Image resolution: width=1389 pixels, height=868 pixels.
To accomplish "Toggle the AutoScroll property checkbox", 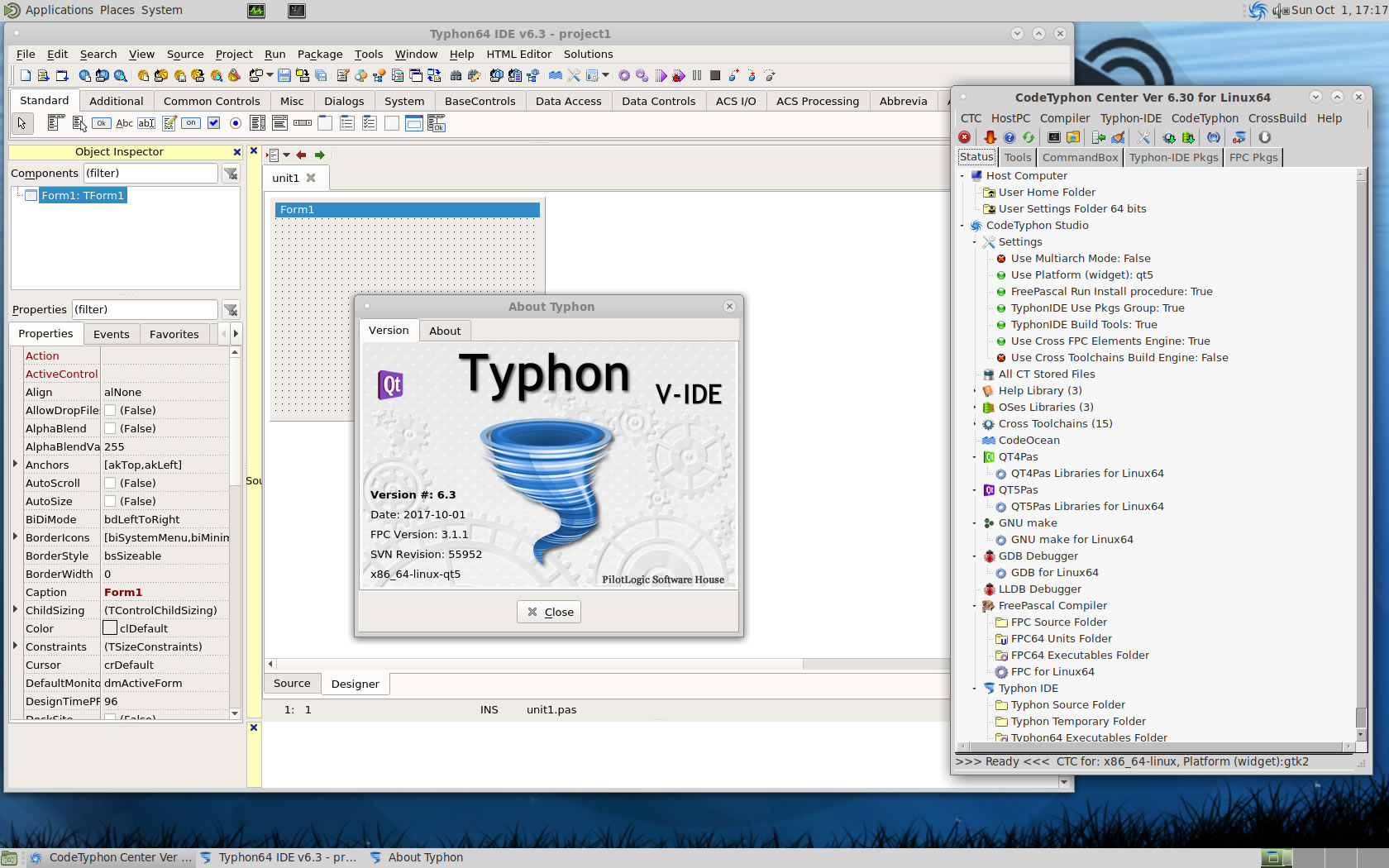I will coord(109,483).
